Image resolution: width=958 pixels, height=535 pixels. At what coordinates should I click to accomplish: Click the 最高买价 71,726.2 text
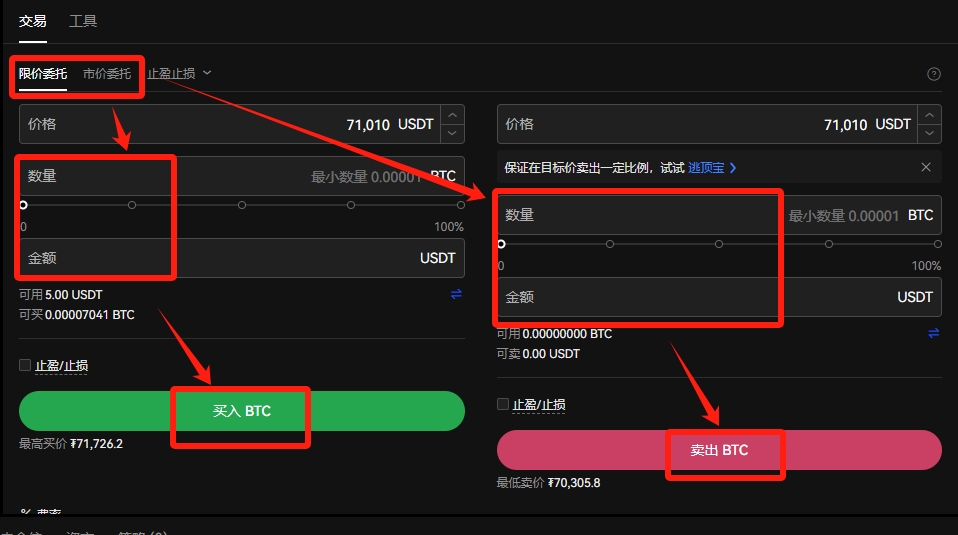click(71, 444)
